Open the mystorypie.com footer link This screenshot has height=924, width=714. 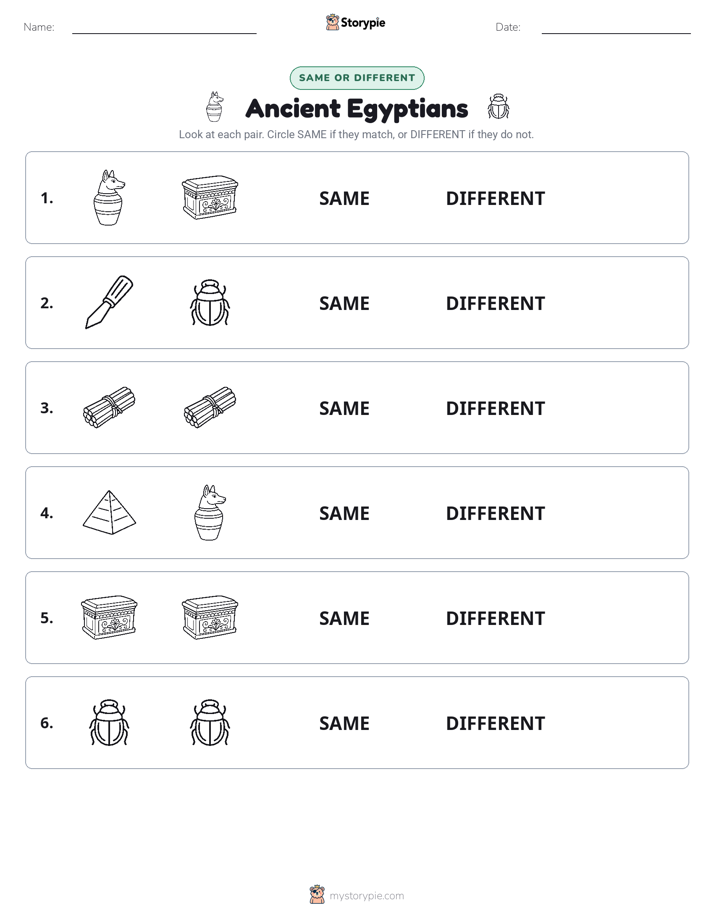click(x=357, y=895)
